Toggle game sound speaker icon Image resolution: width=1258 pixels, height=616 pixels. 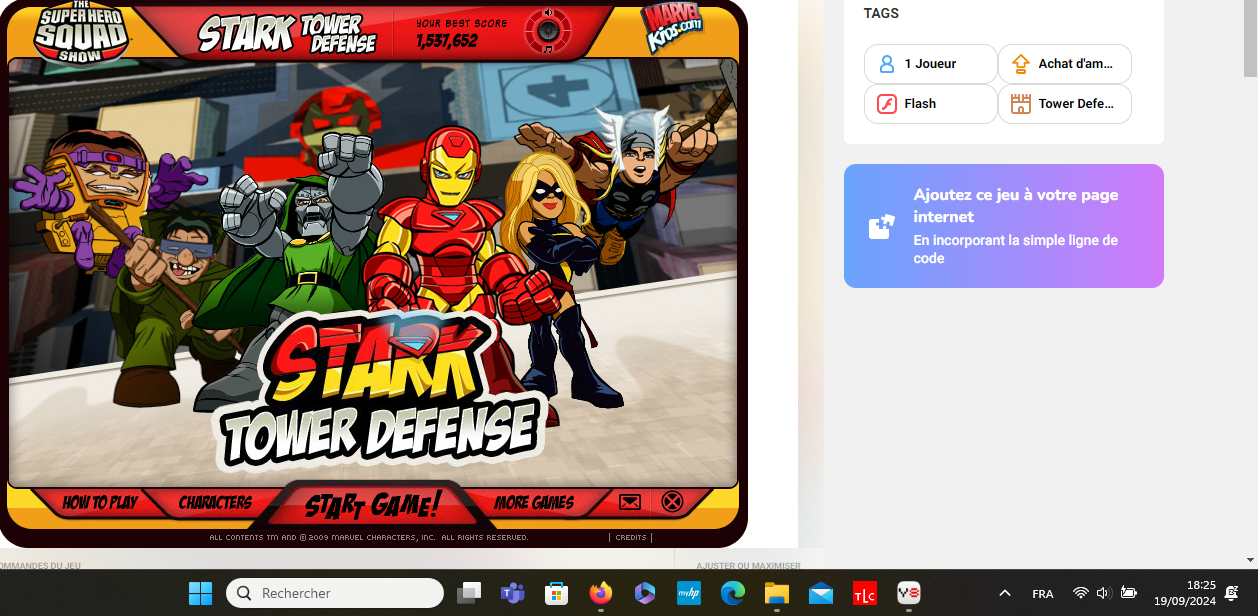point(548,14)
